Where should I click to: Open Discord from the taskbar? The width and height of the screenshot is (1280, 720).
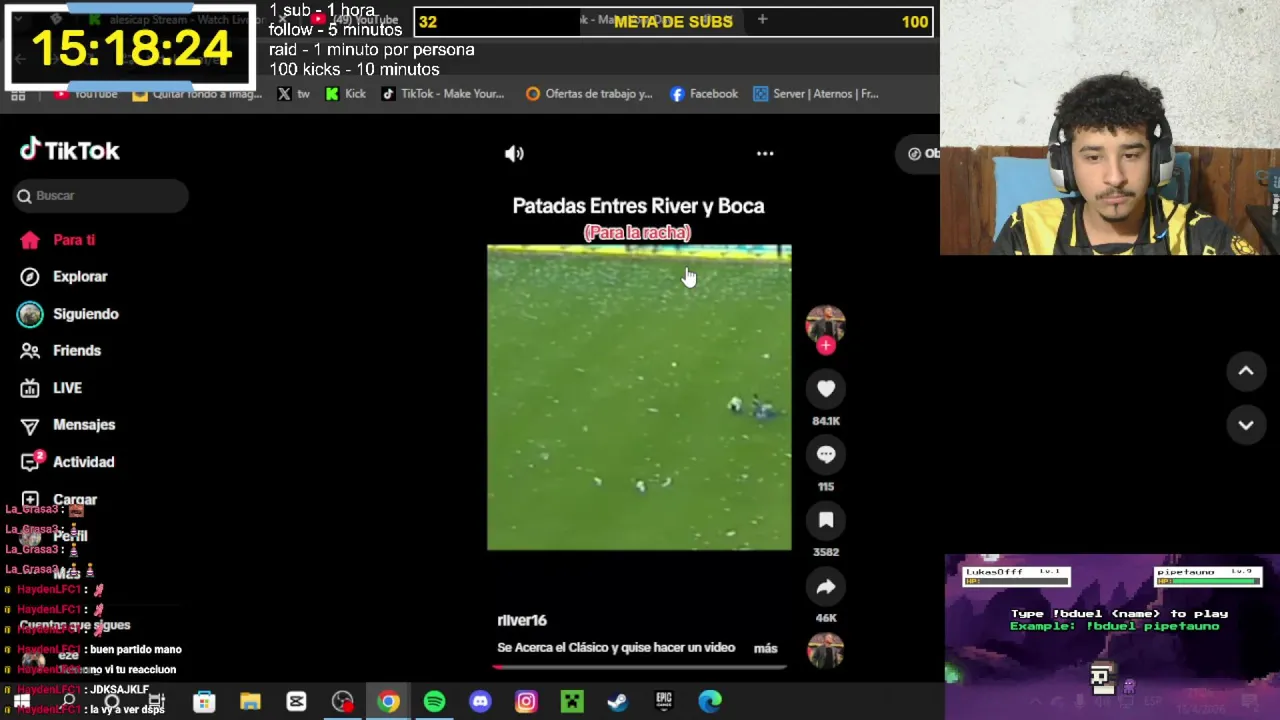(480, 702)
